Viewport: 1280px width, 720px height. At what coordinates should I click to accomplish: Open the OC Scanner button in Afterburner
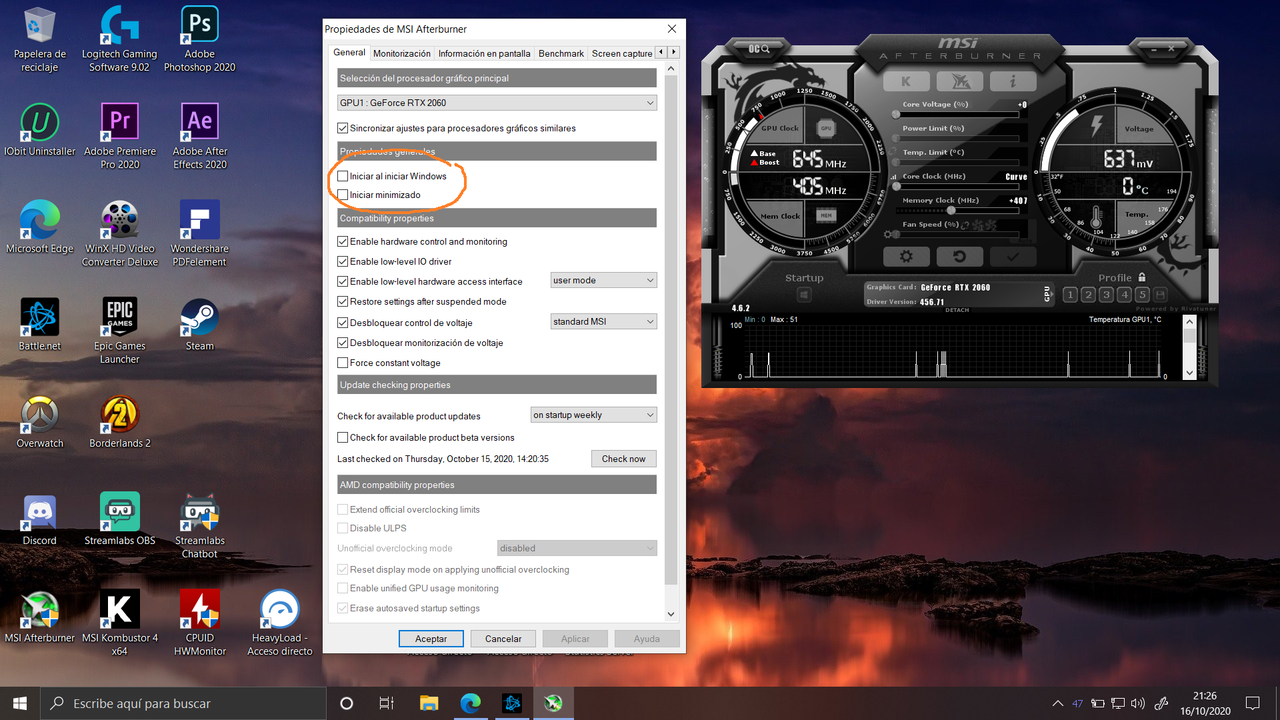(x=760, y=48)
